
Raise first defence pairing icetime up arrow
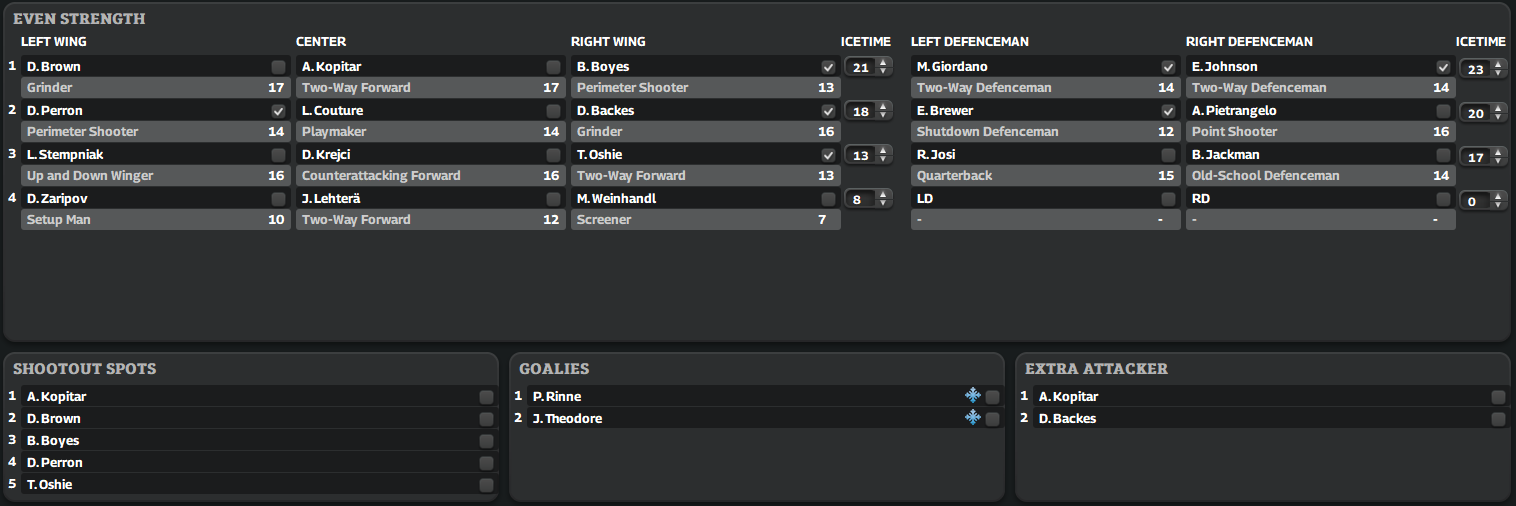(x=1497, y=64)
